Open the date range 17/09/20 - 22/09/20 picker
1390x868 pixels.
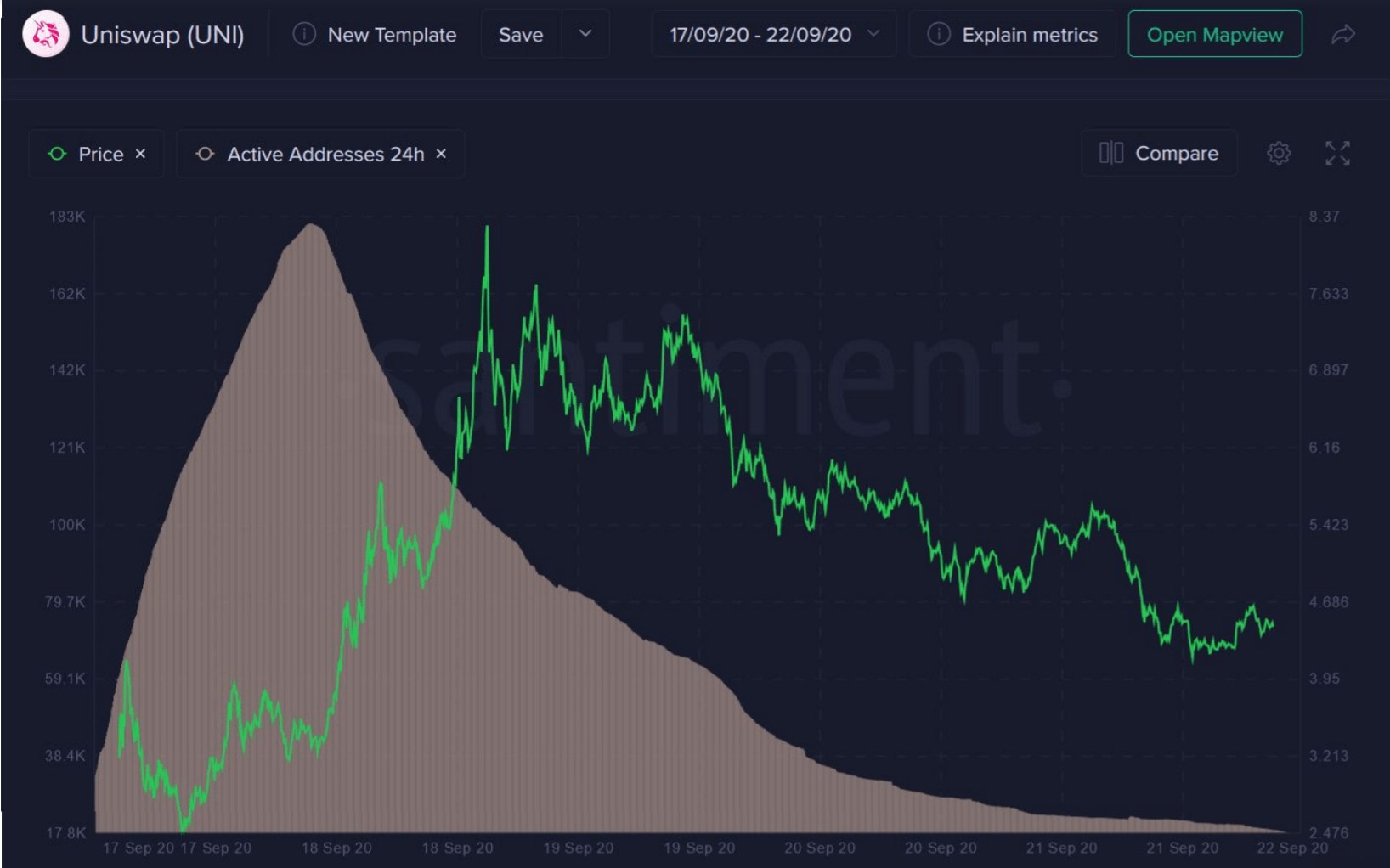coord(774,34)
